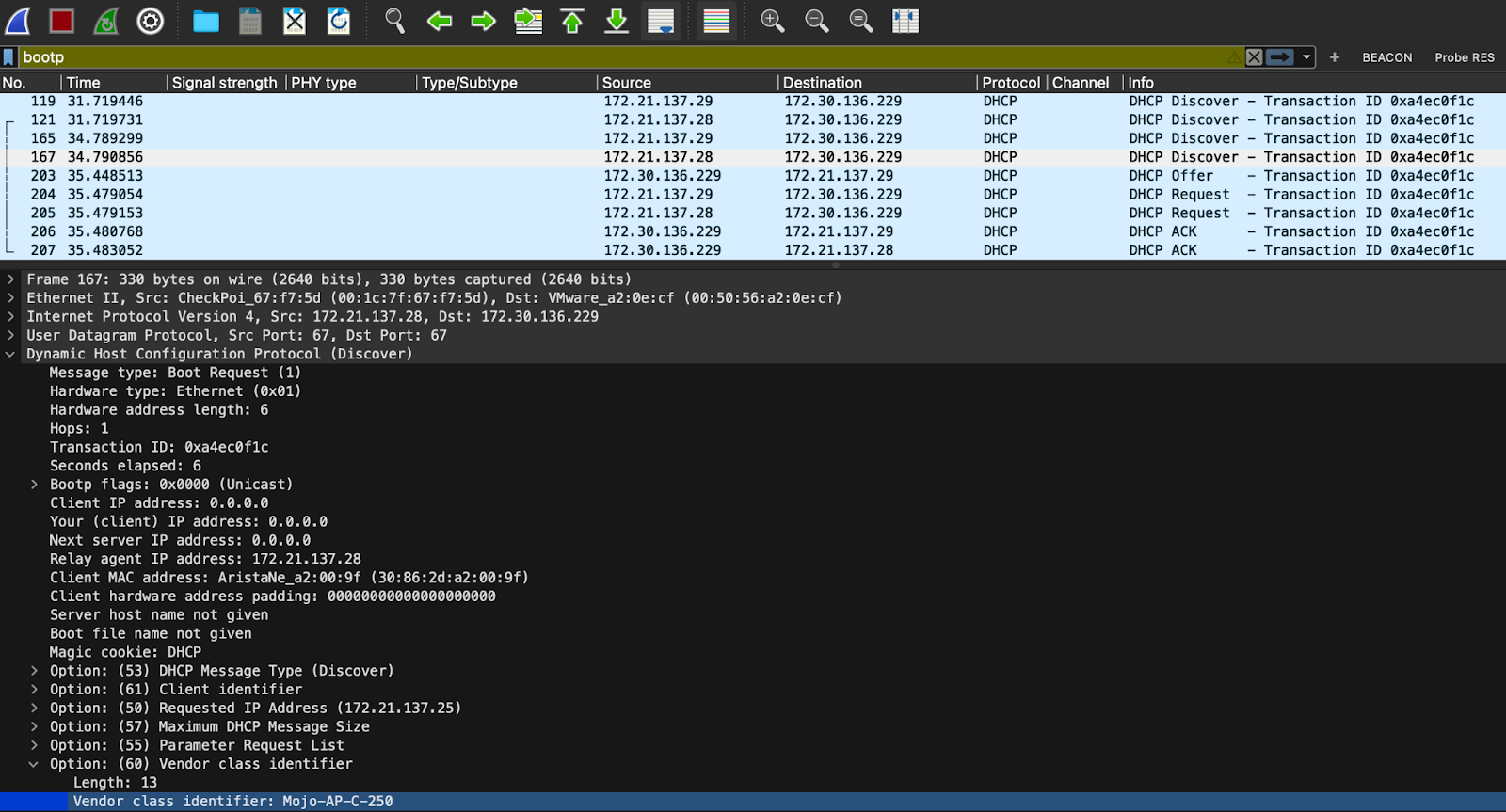
Task: Select packet 207 in the list
Action: [x=753, y=250]
